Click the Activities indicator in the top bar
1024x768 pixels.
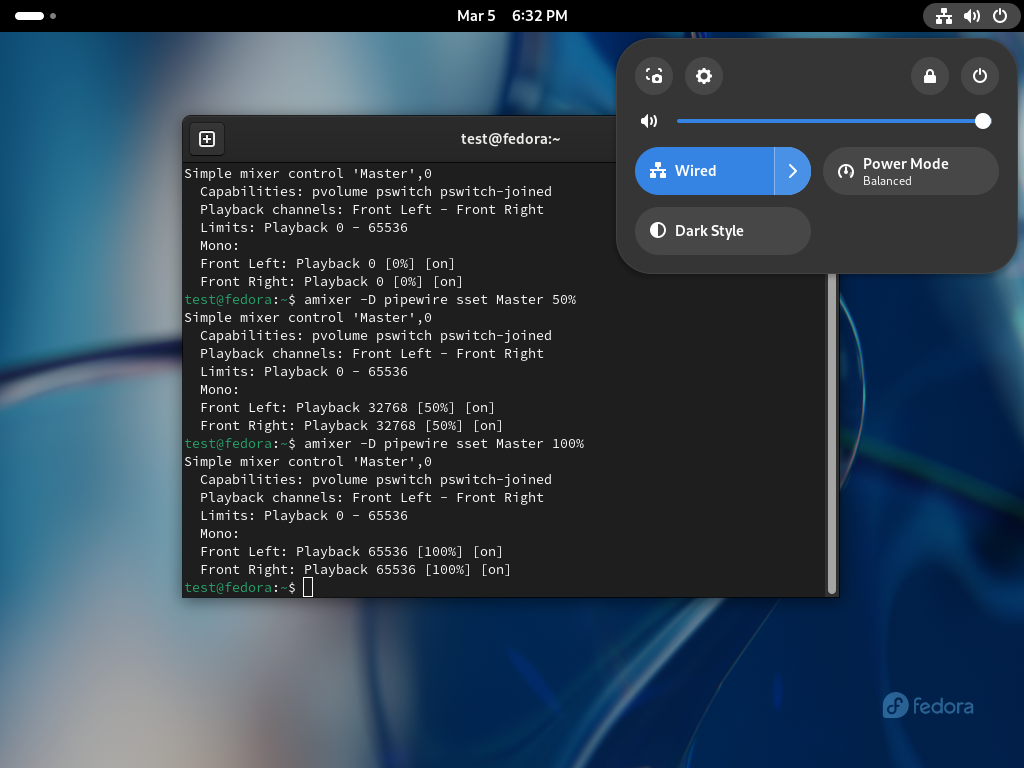coord(35,16)
